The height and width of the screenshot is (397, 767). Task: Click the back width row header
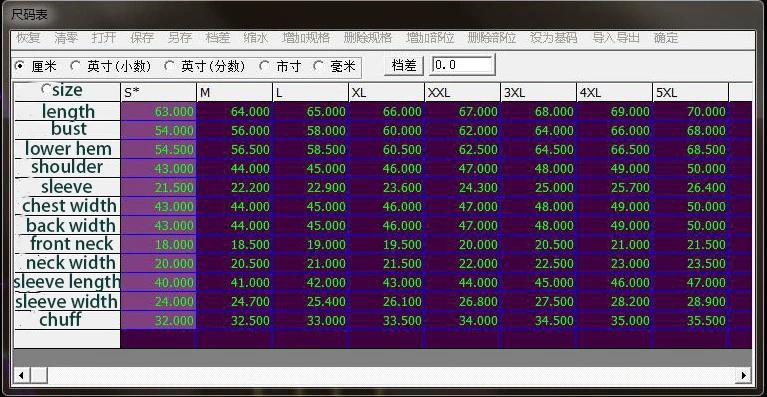[68, 225]
